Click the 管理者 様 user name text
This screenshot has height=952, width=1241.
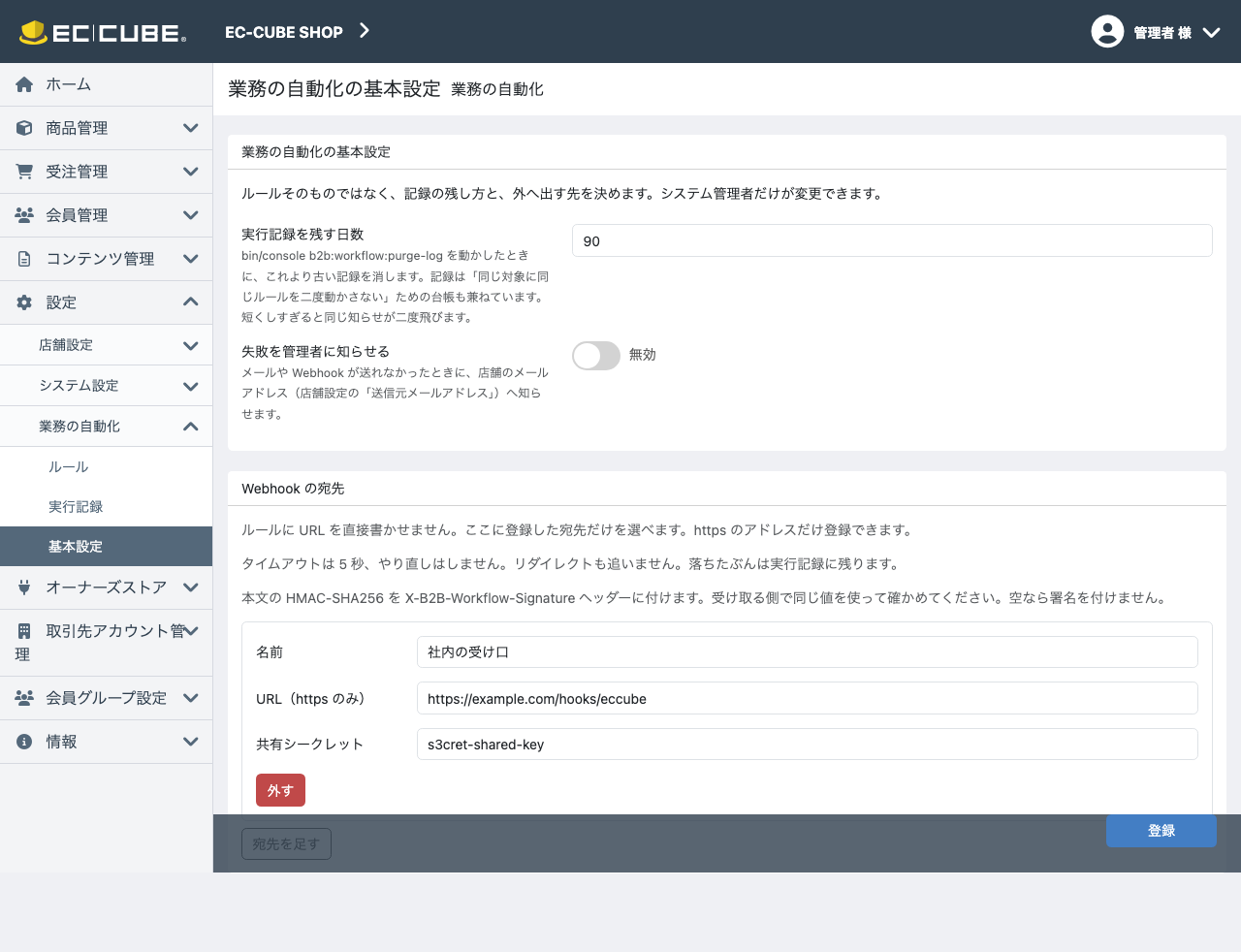pos(1162,33)
